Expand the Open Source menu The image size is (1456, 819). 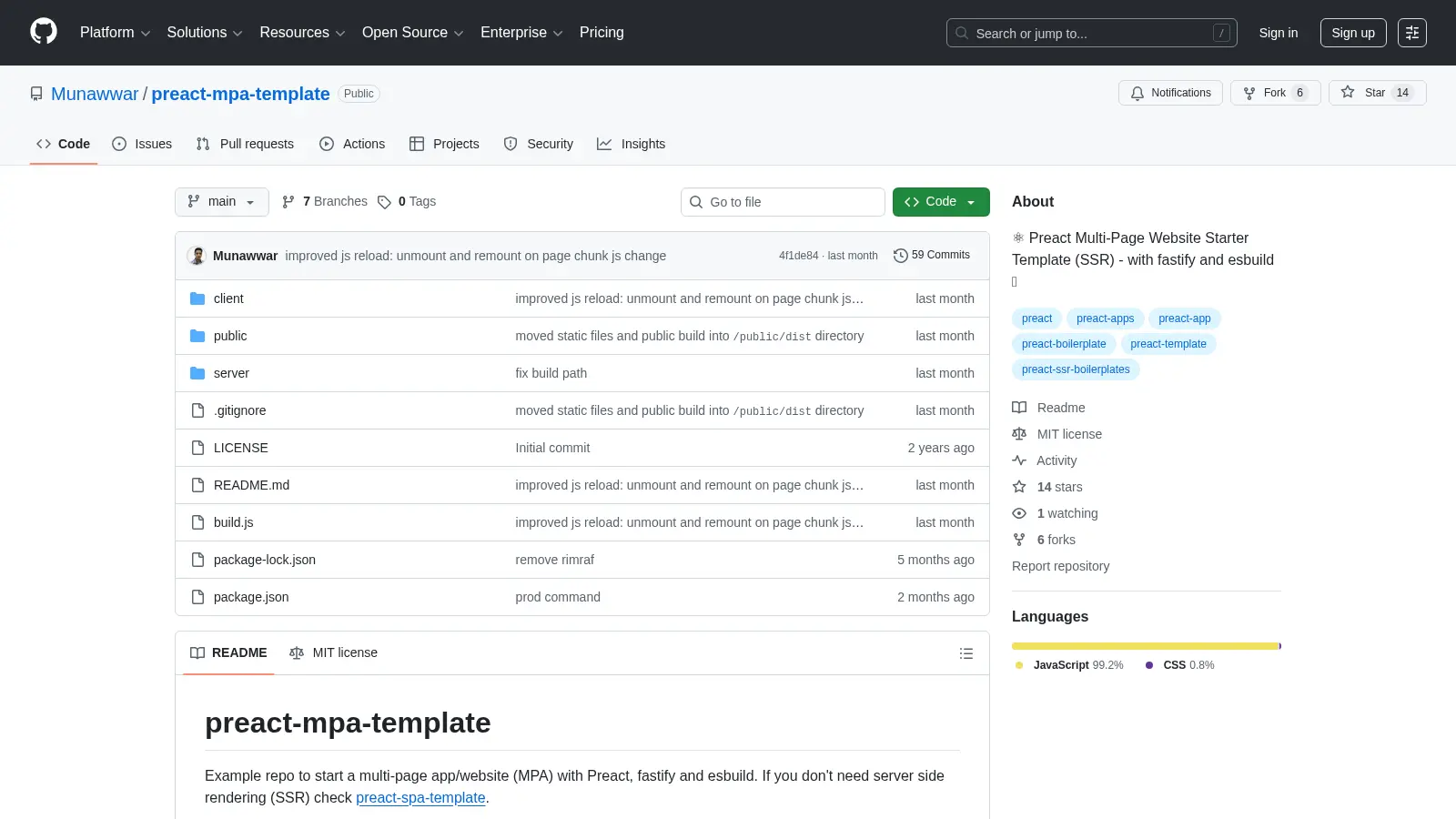[x=413, y=33]
